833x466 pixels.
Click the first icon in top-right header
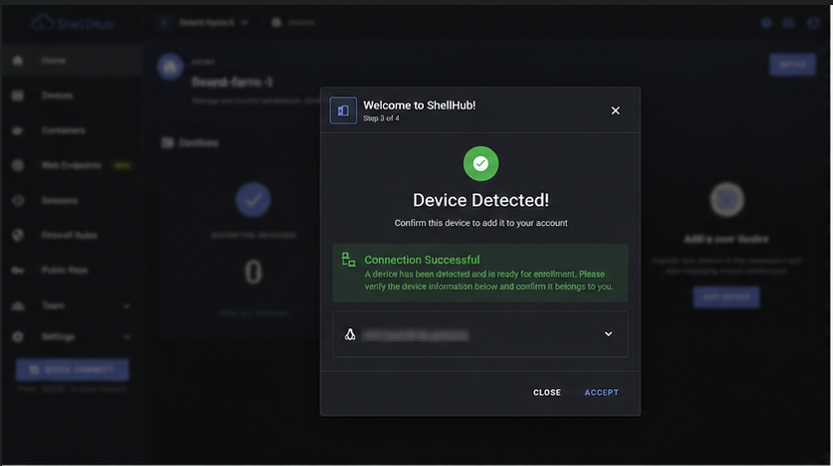(x=766, y=23)
